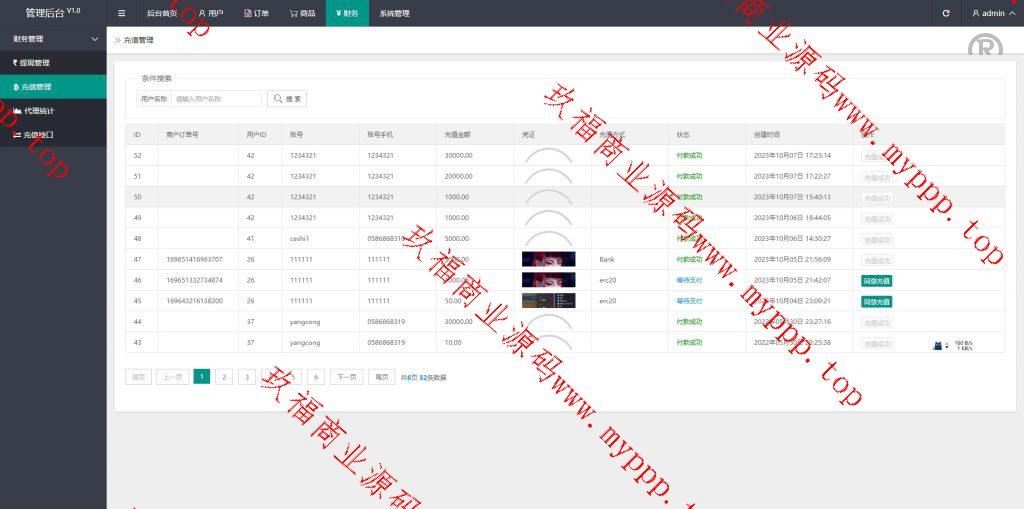The width and height of the screenshot is (1024, 509).
Task: Click the refresh icon in top bar
Action: coord(946,13)
